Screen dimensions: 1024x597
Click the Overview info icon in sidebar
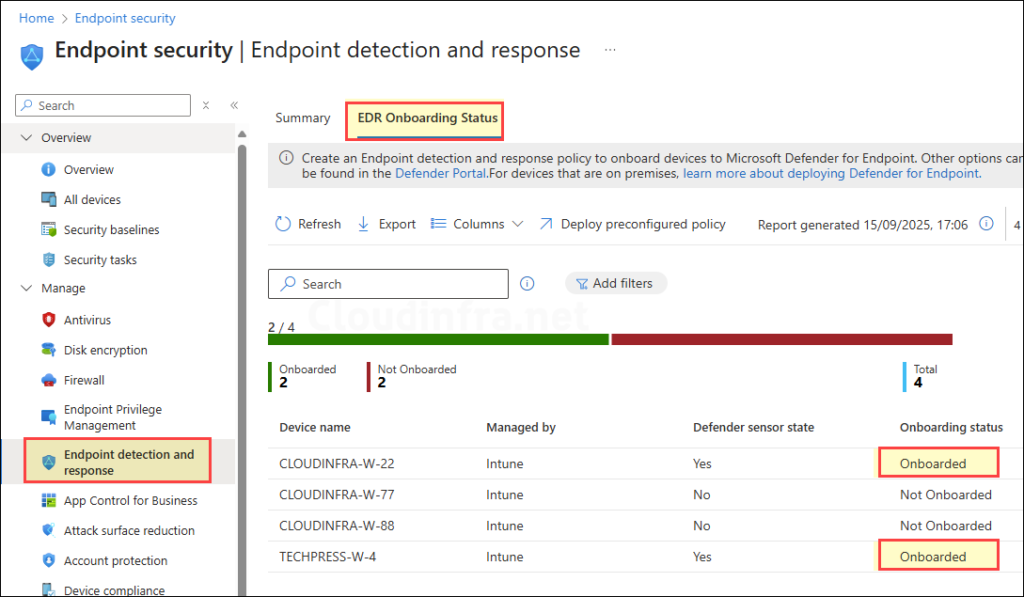[x=48, y=169]
